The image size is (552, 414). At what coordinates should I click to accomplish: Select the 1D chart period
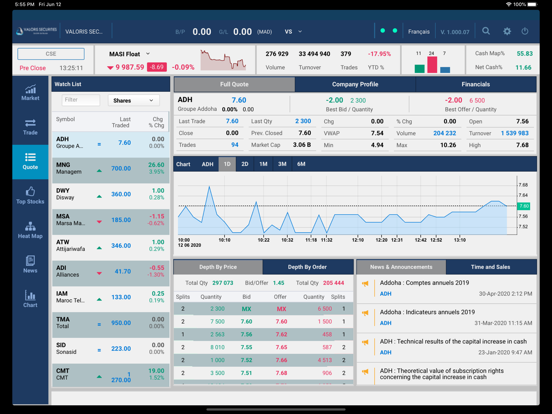coord(227,164)
